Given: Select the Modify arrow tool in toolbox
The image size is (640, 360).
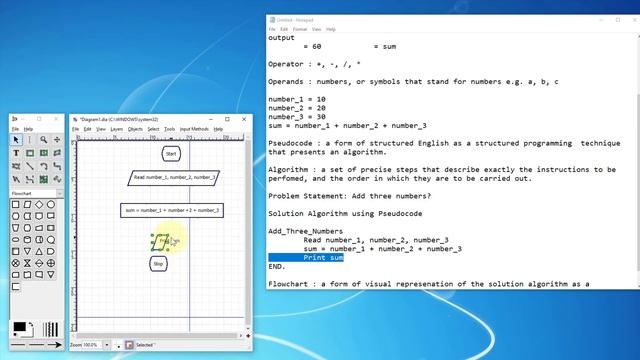Looking at the screenshot, I should (x=16, y=140).
